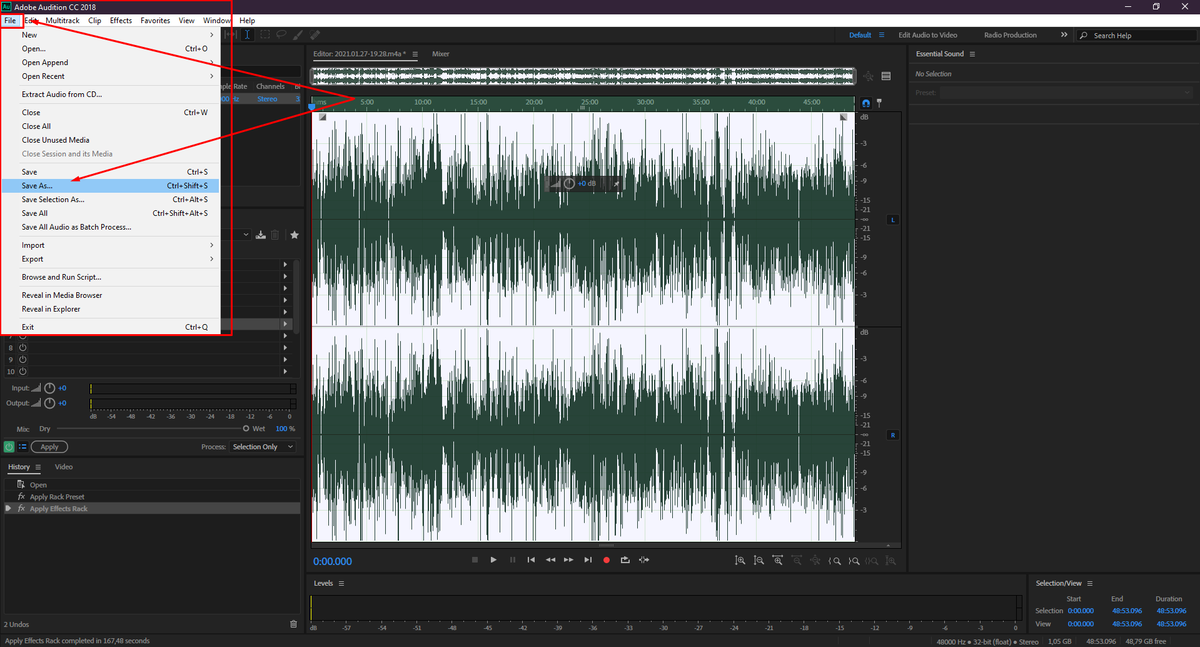Open effect slot 8 arrow menu
This screenshot has height=647, width=1200.
(285, 348)
